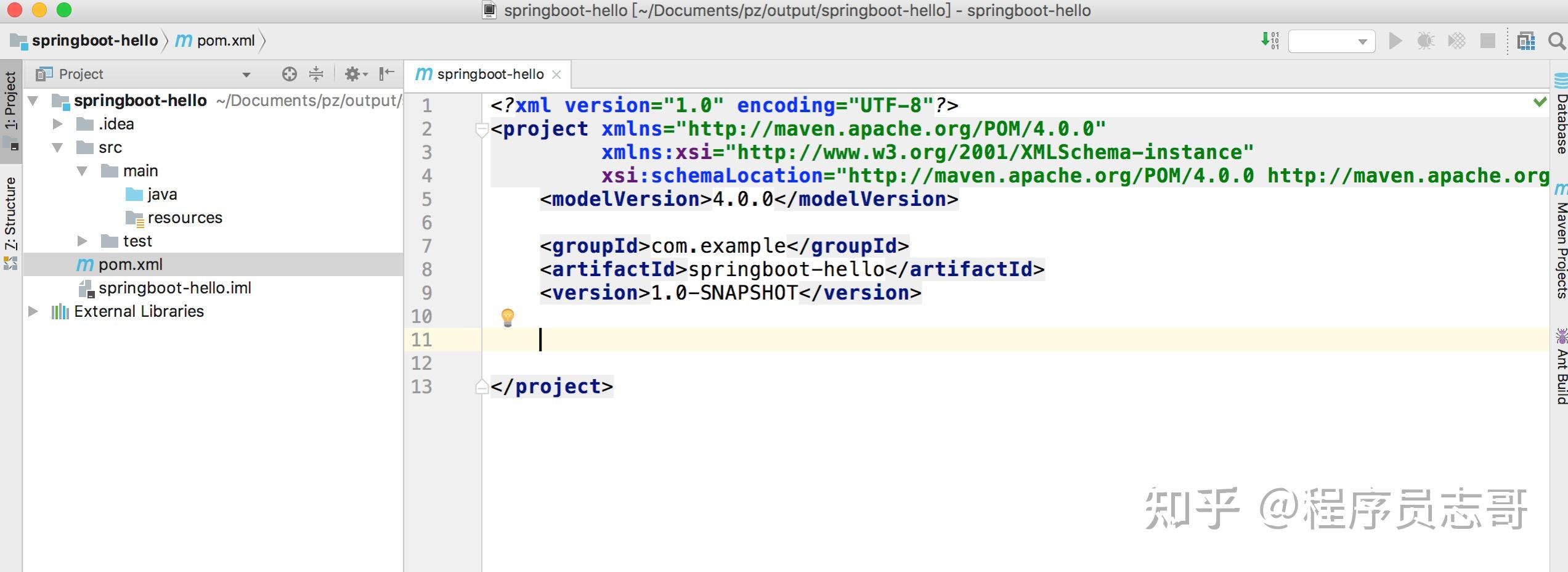Viewport: 1568px width, 572px height.
Task: Click pom.xml breadcrumb in navigation bar
Action: click(215, 41)
